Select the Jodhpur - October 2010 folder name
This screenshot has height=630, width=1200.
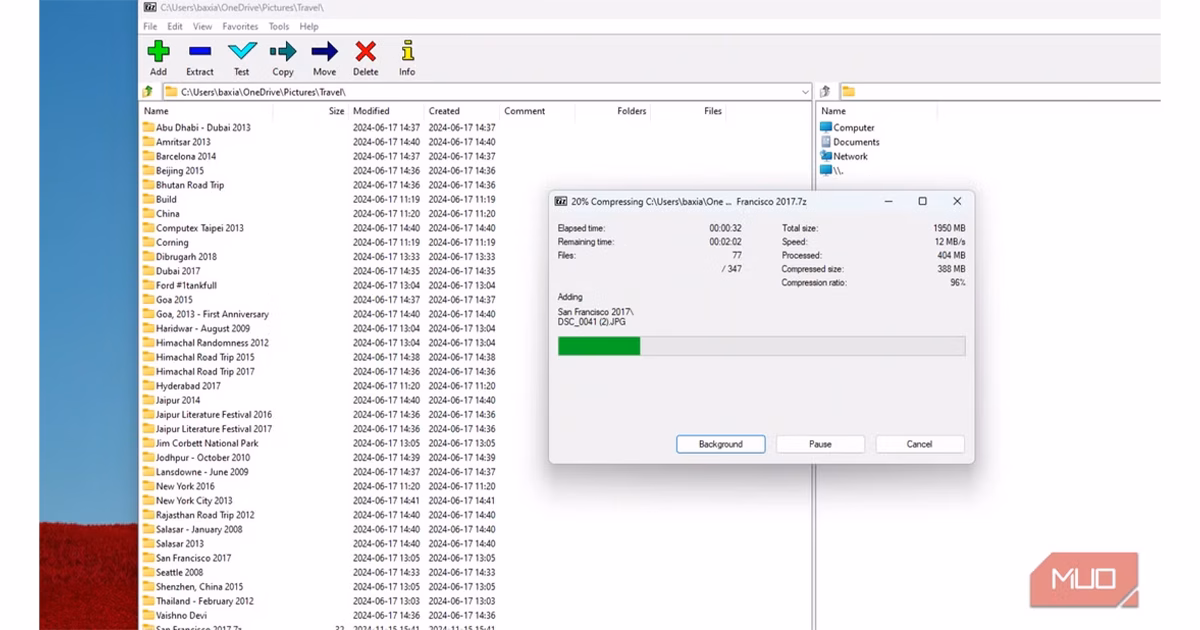click(203, 457)
